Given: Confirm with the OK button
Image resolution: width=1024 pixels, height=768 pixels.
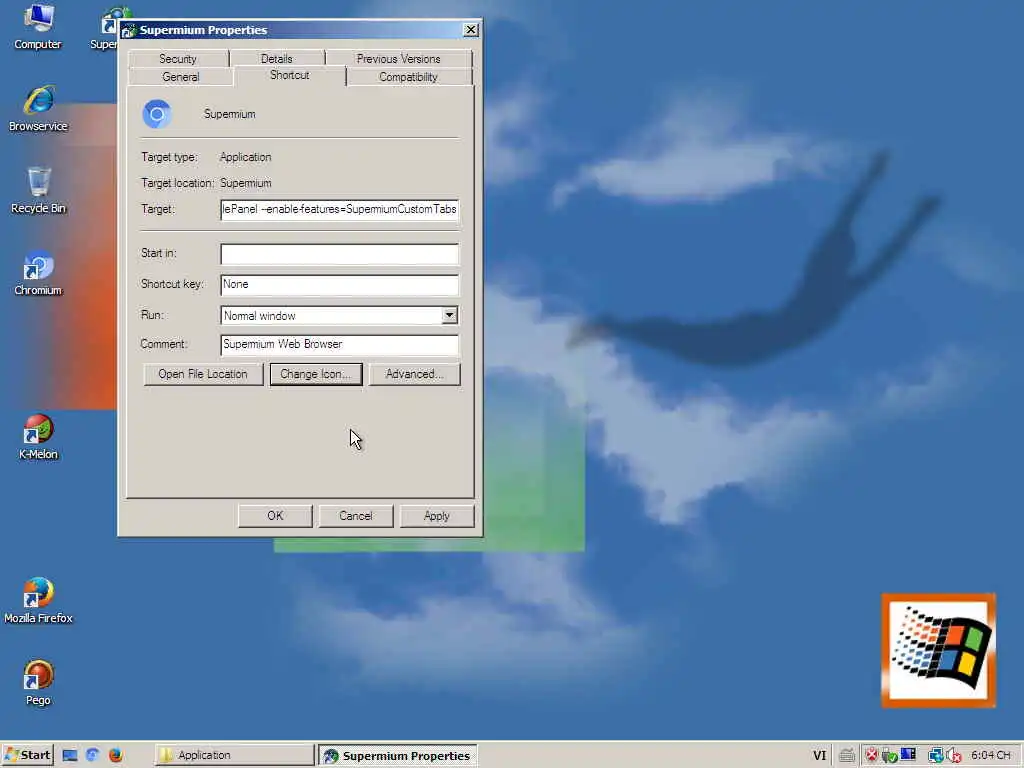Looking at the screenshot, I should (x=275, y=516).
